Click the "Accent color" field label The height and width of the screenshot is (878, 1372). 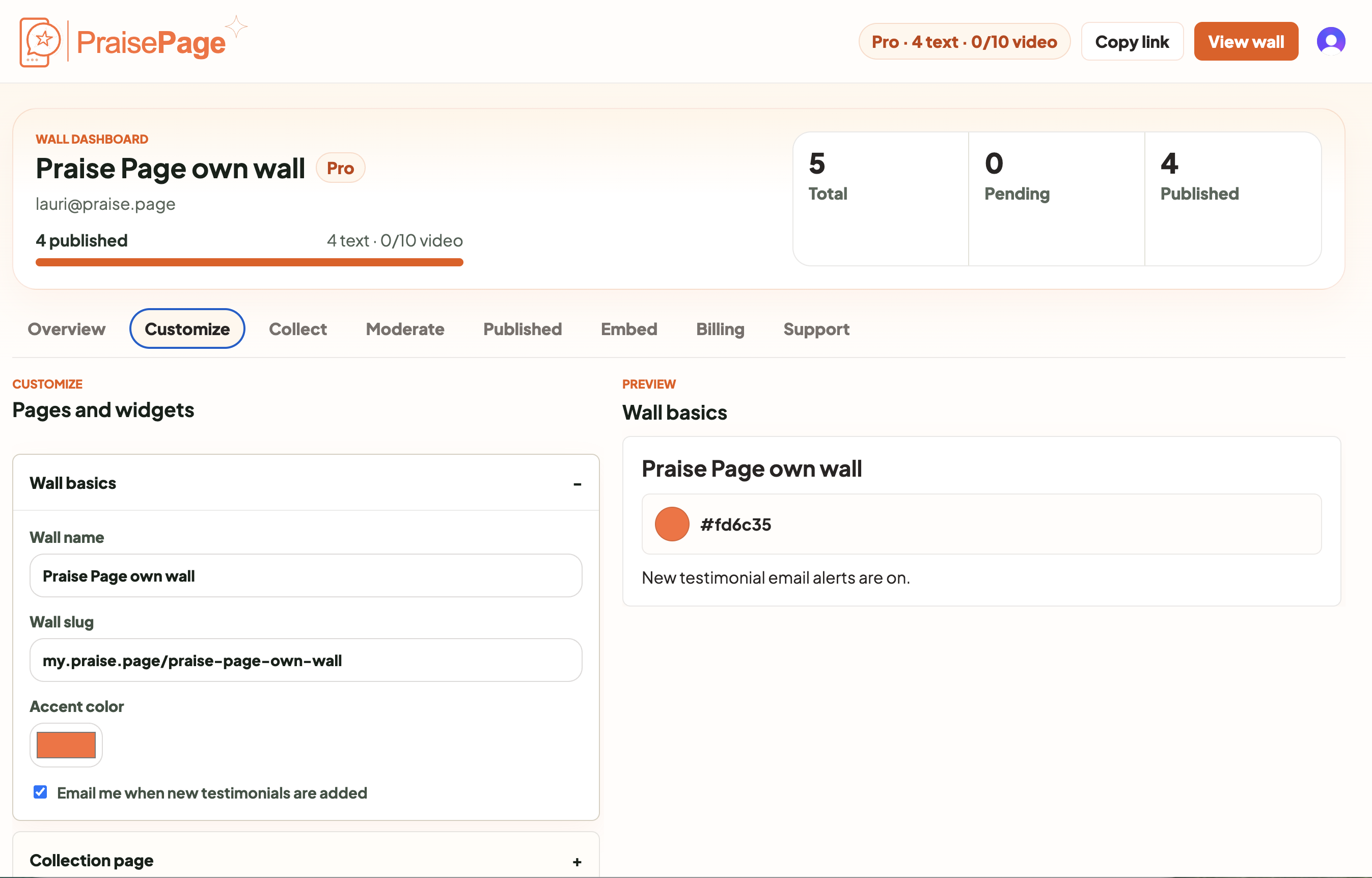click(76, 706)
